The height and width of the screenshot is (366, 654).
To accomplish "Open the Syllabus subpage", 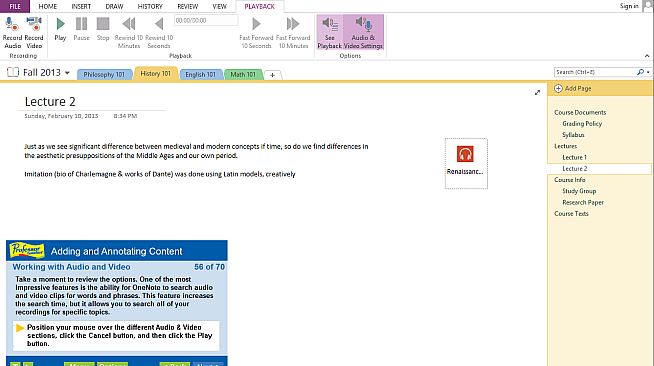I will (x=573, y=135).
